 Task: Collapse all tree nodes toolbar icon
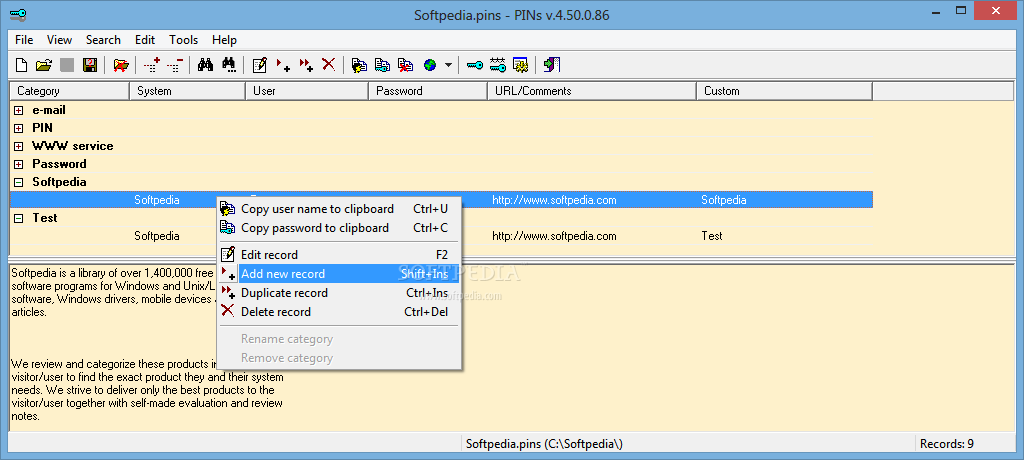tap(174, 65)
